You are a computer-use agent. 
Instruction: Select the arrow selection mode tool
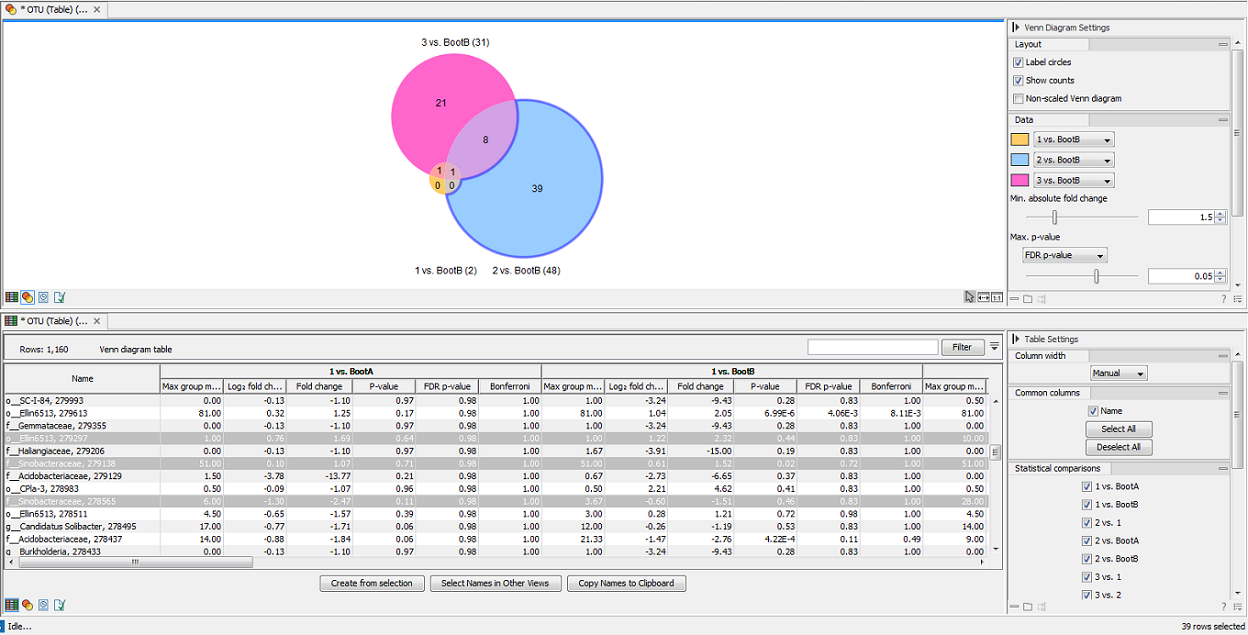(969, 297)
